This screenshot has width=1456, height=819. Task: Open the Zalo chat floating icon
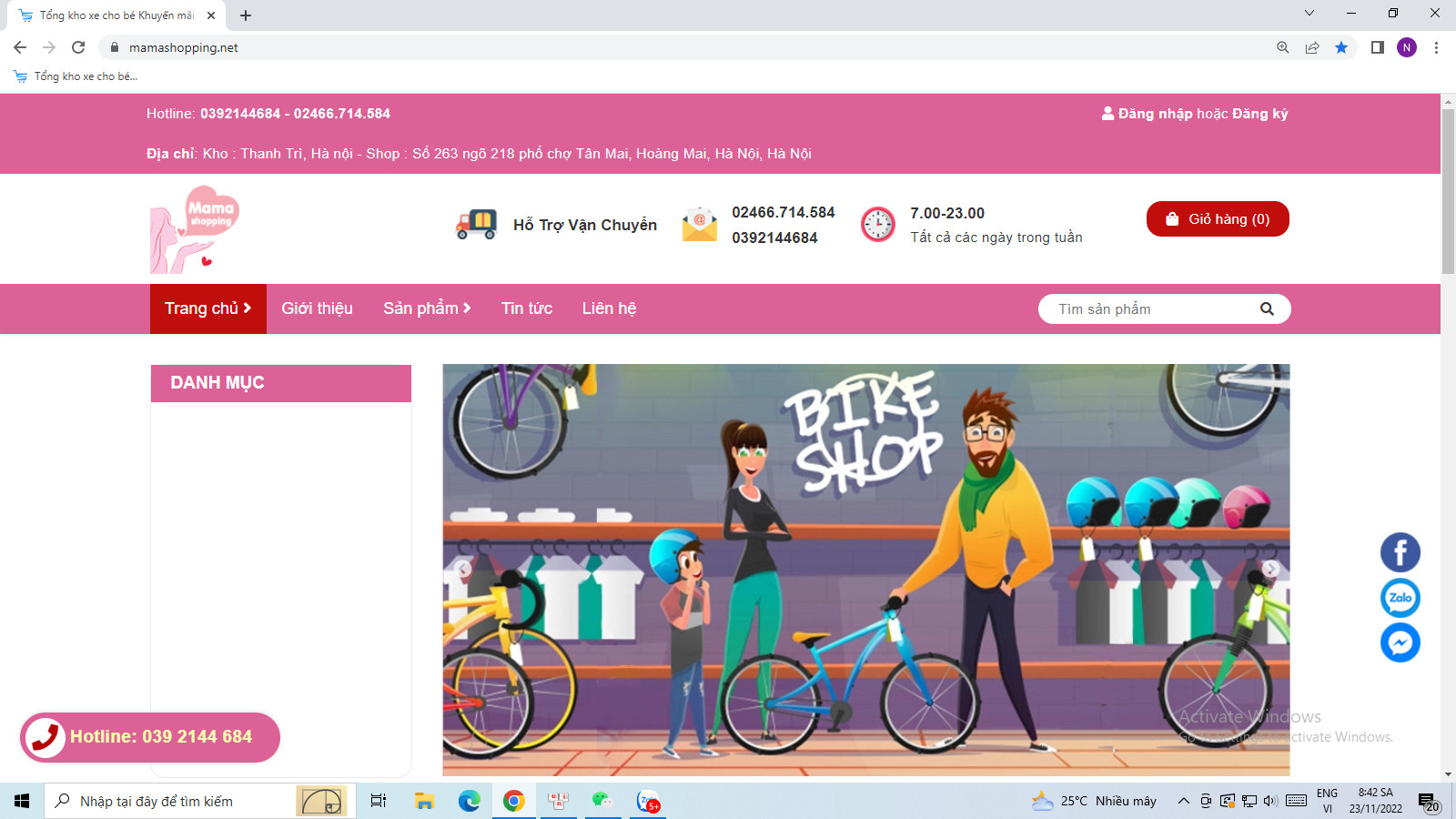coord(1400,598)
